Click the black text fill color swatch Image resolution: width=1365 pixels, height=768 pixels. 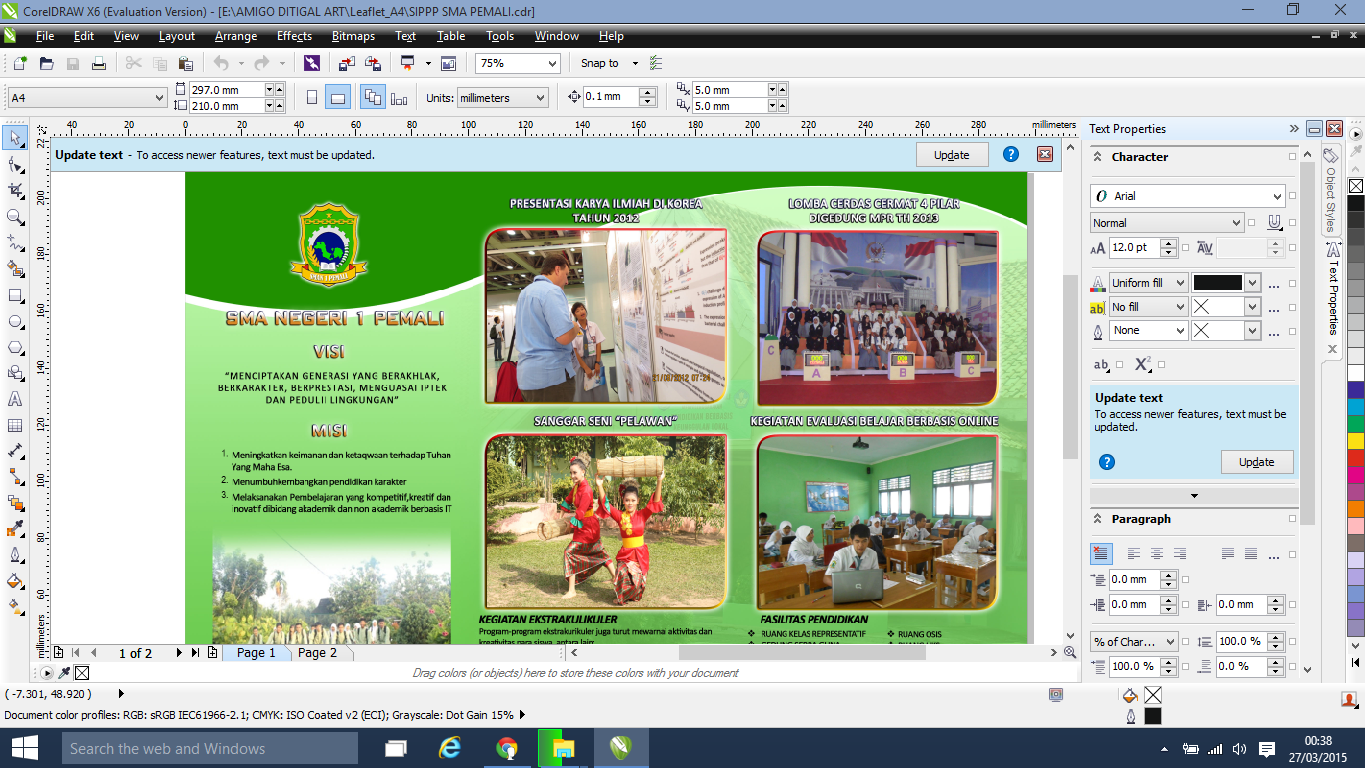[1217, 283]
